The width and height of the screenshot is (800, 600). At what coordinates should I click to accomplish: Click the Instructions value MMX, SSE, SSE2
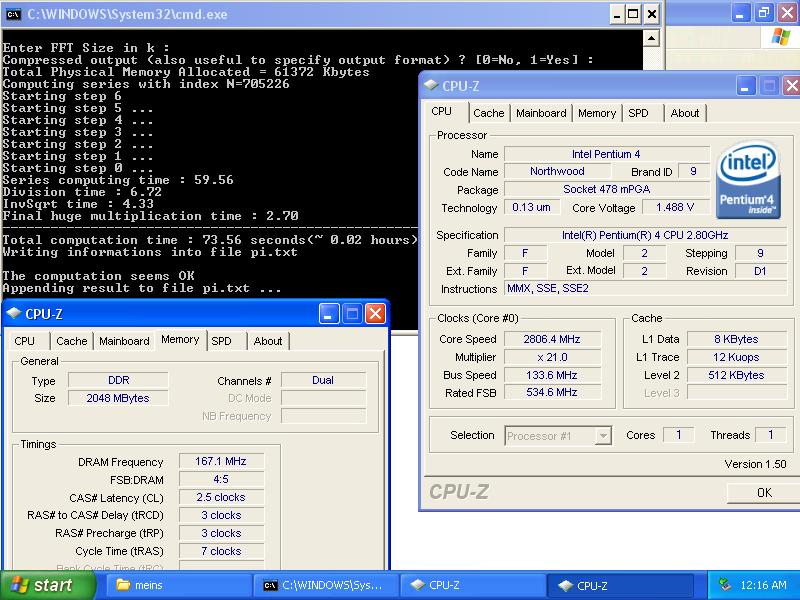(645, 288)
